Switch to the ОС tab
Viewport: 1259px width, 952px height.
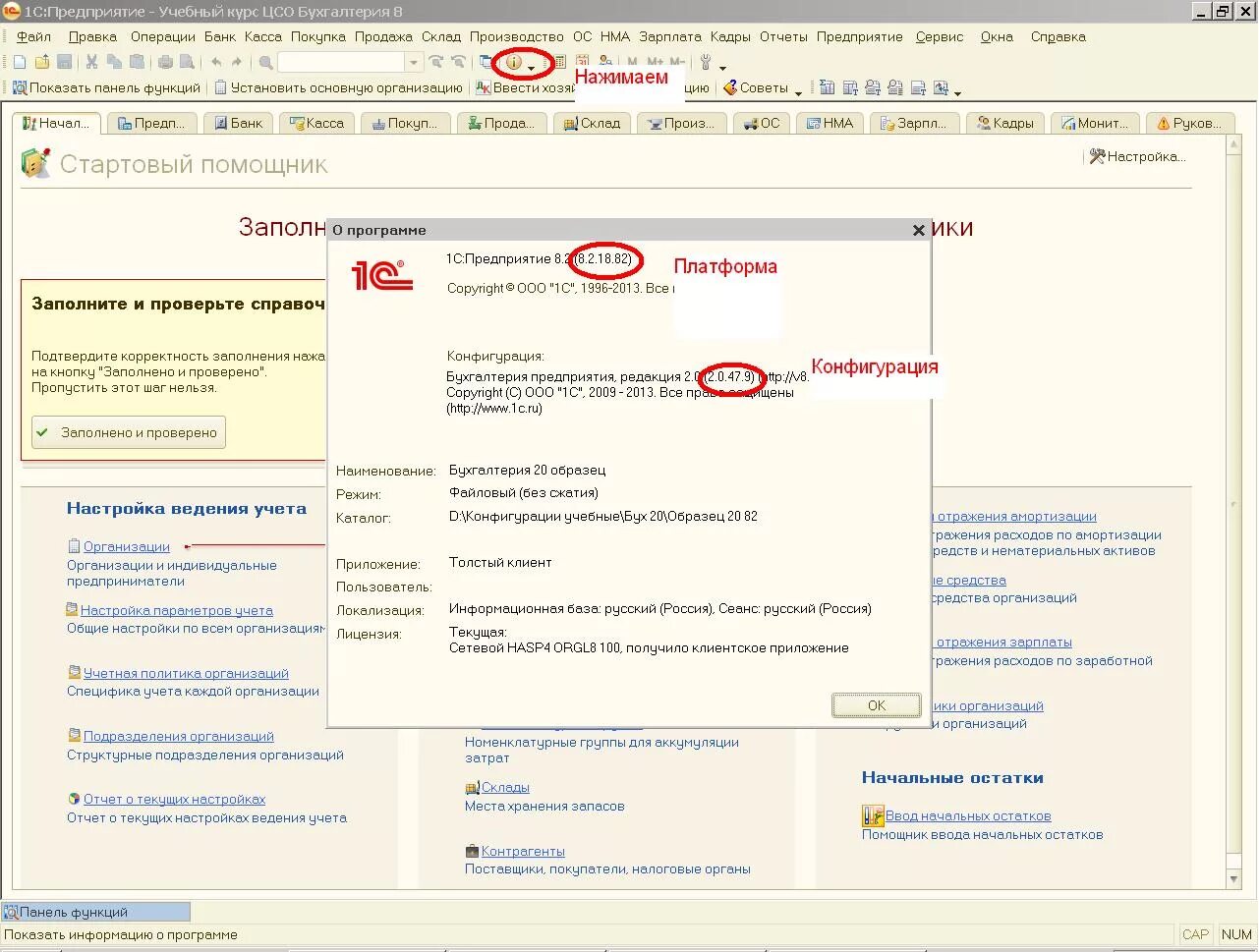tap(762, 123)
